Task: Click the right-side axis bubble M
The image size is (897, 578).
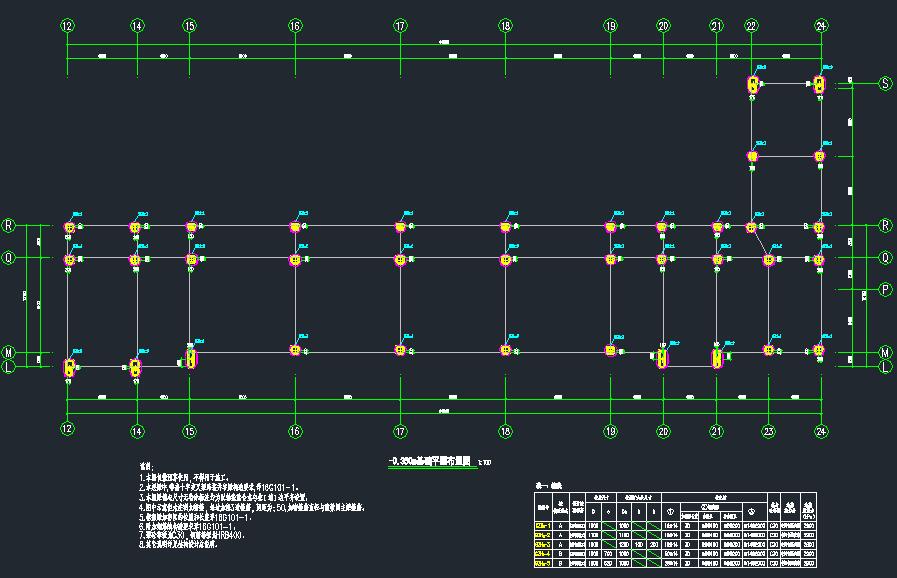Action: coord(884,353)
